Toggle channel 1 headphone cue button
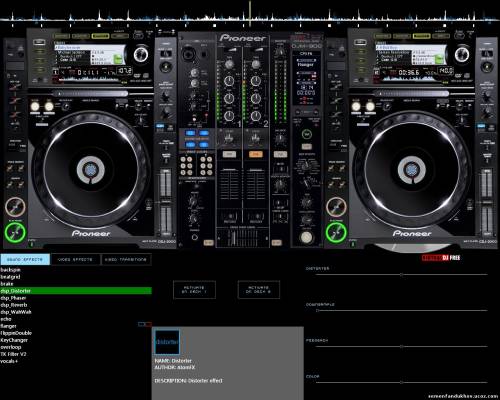 coord(229,154)
